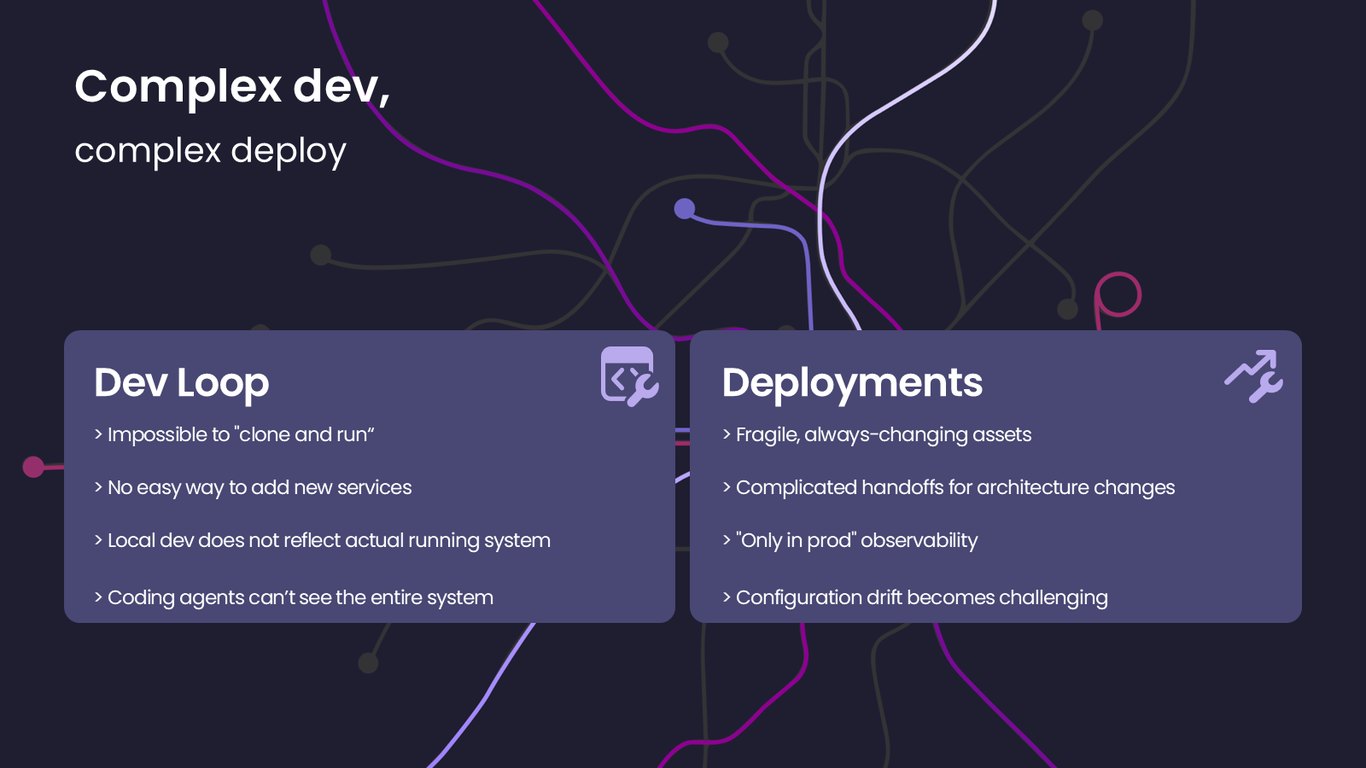
Task: Click bullet "Coding agents can't see the entire system"
Action: pos(294,598)
